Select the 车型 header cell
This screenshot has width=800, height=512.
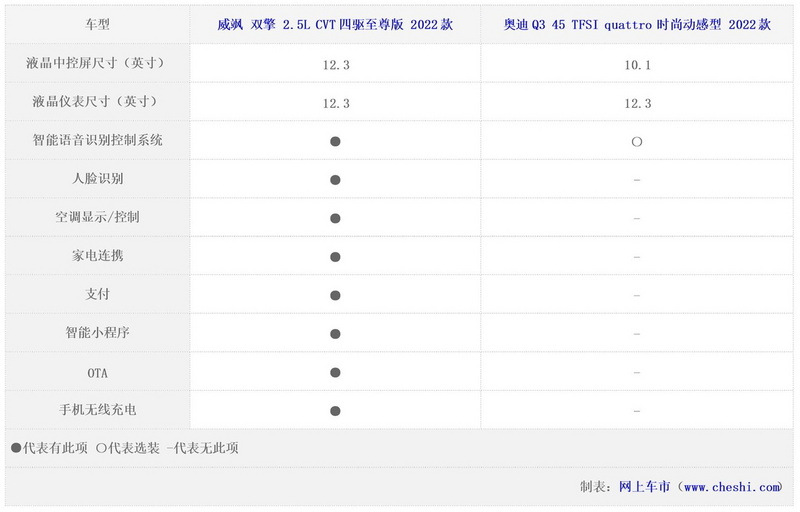97,24
